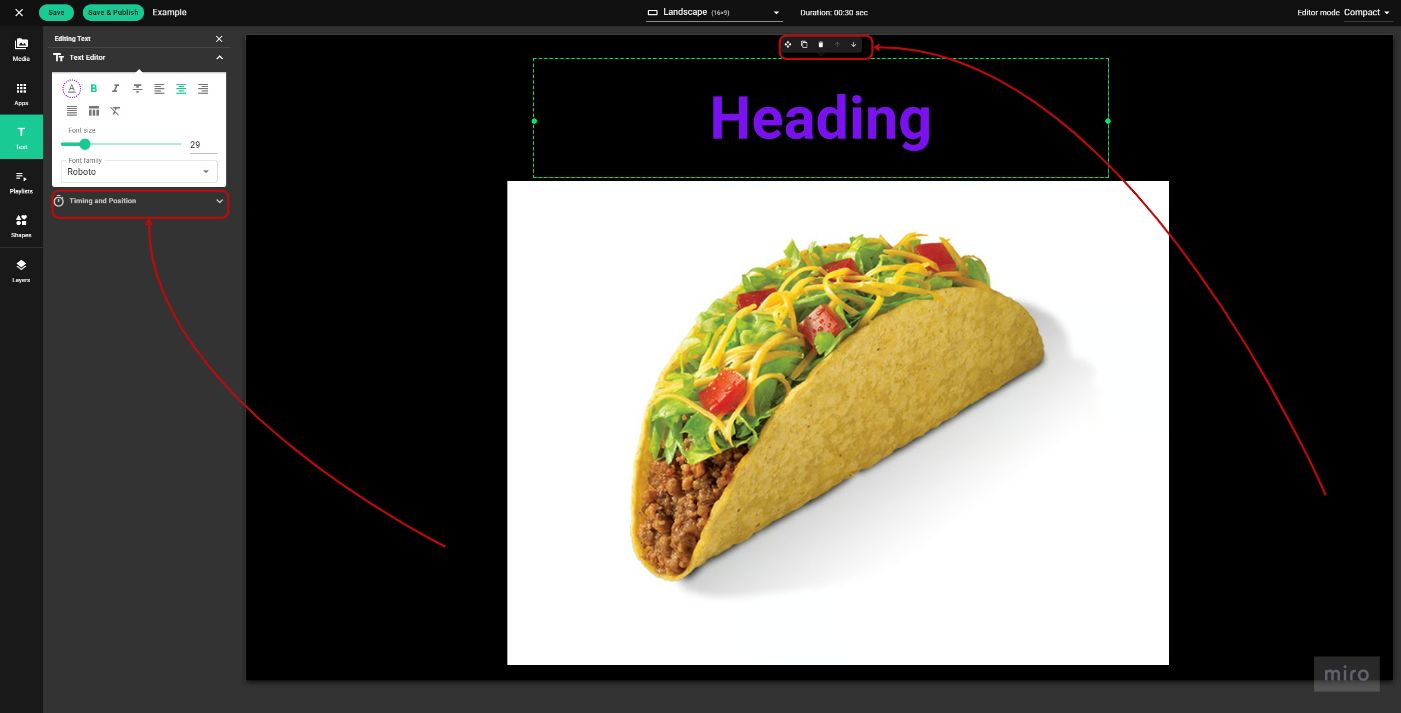Click the Save & Publish button
Viewport: 1401px width, 713px height.
(x=112, y=12)
